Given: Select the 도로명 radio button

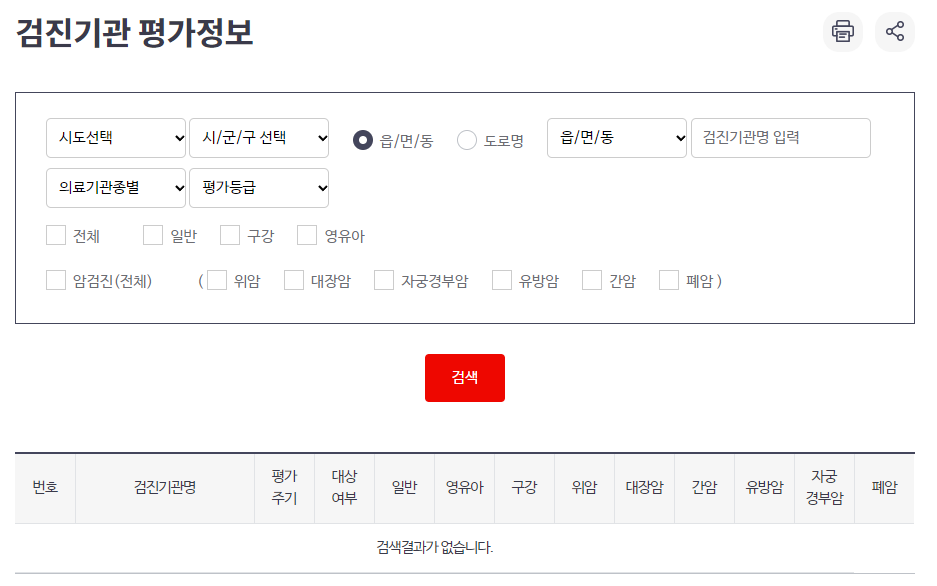Looking at the screenshot, I should coord(466,139).
